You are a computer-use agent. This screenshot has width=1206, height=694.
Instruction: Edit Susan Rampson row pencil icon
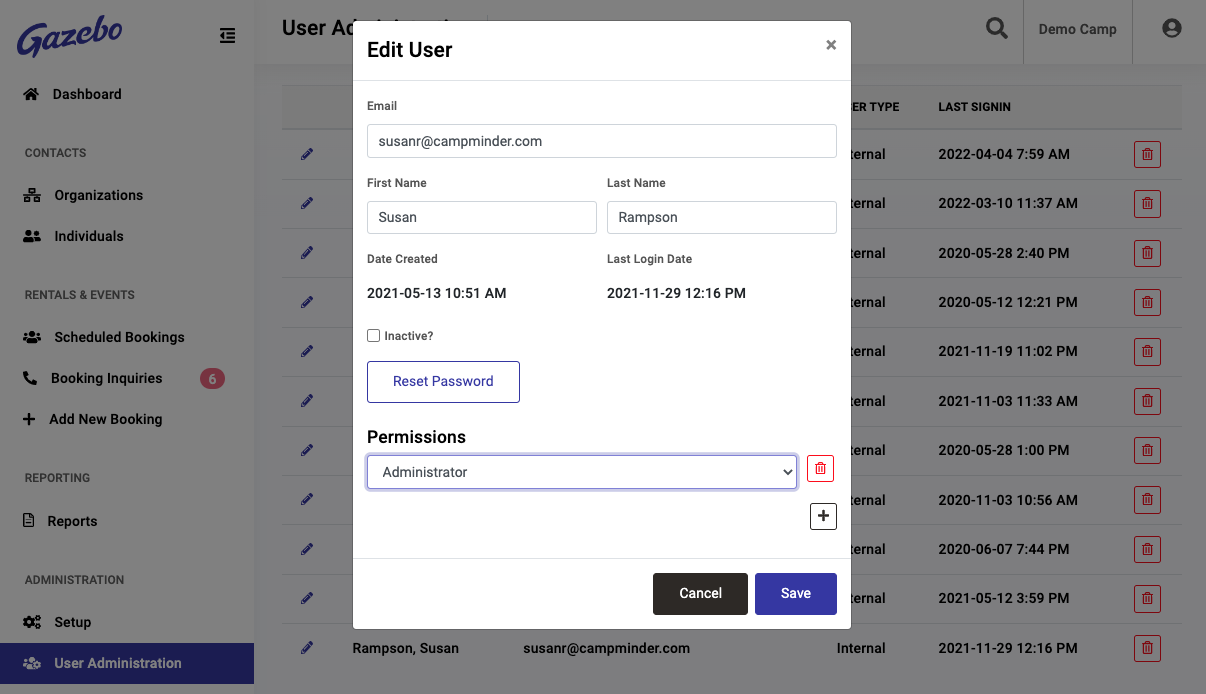point(307,648)
